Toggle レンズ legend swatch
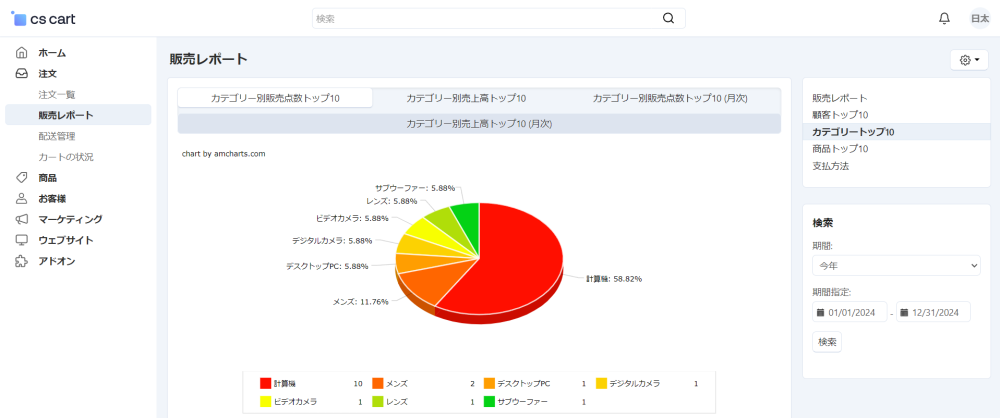This screenshot has height=418, width=1000. click(378, 402)
